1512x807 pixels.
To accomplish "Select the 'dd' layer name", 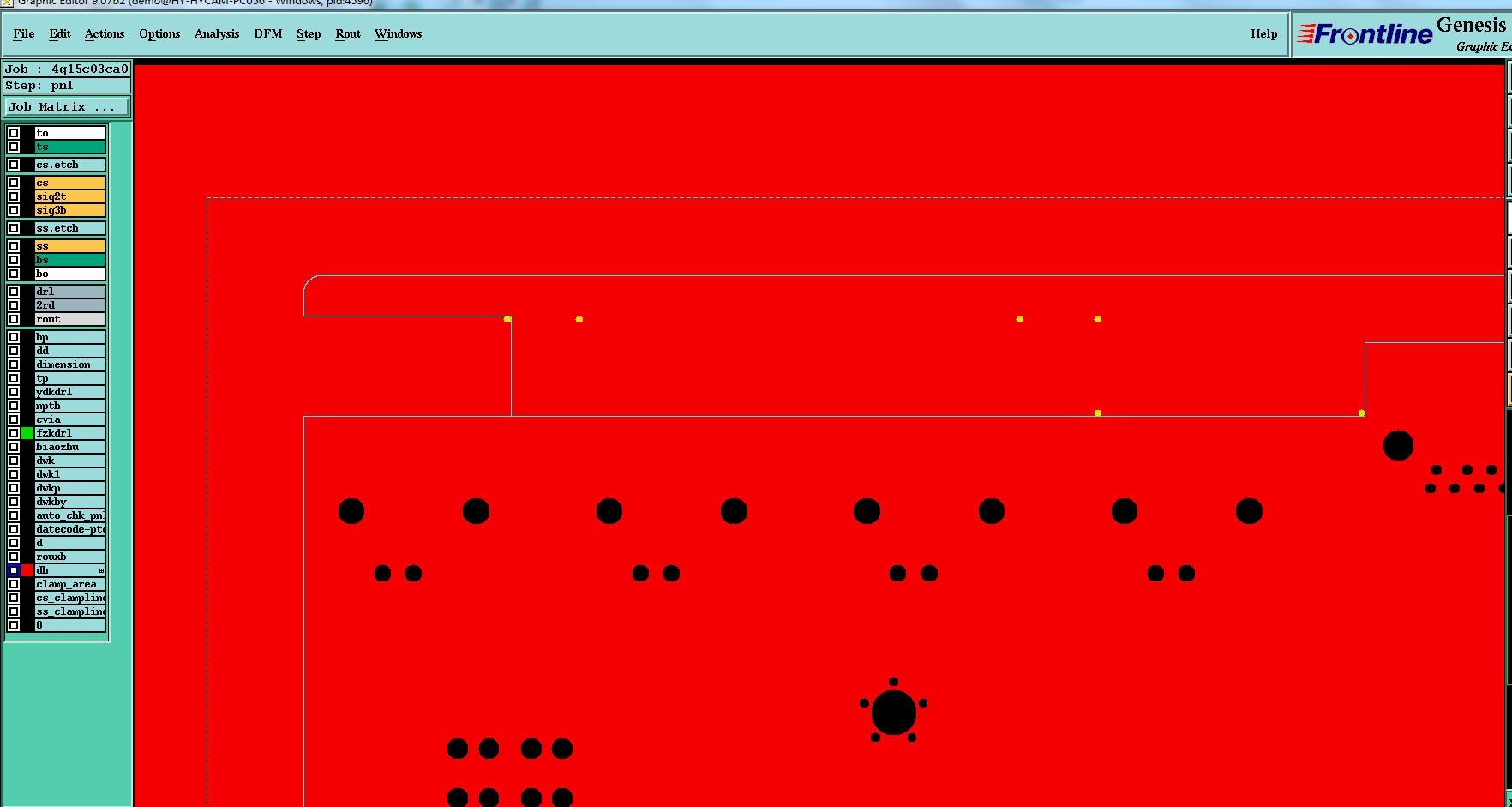I will tap(69, 351).
